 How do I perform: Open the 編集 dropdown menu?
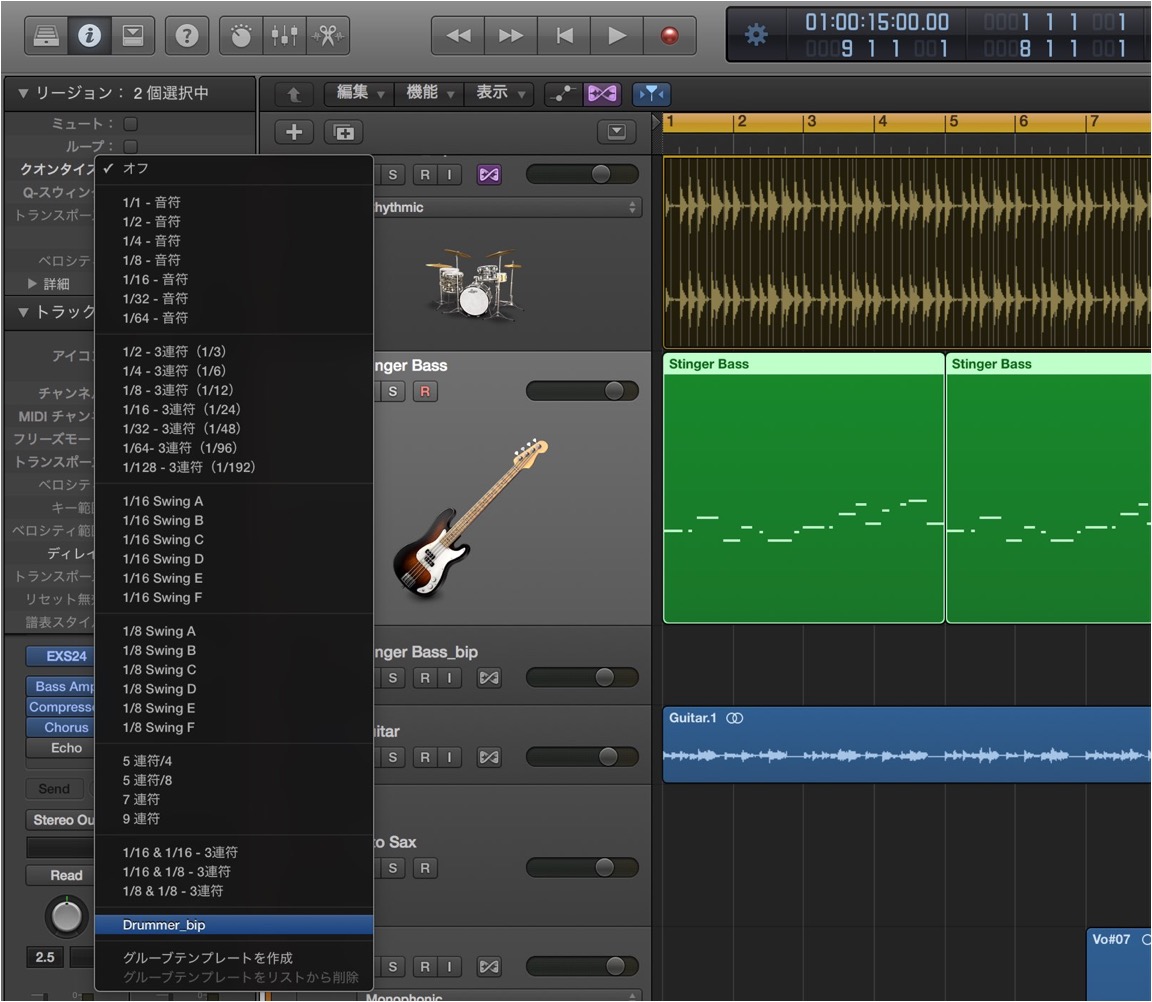pos(361,93)
